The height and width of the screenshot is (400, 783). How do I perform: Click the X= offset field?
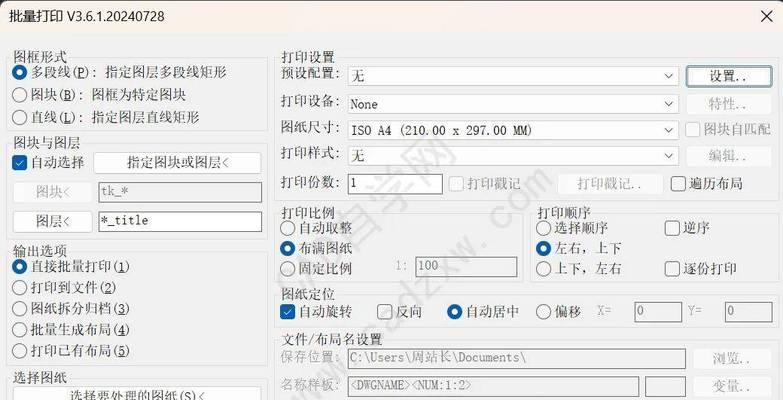(x=658, y=312)
